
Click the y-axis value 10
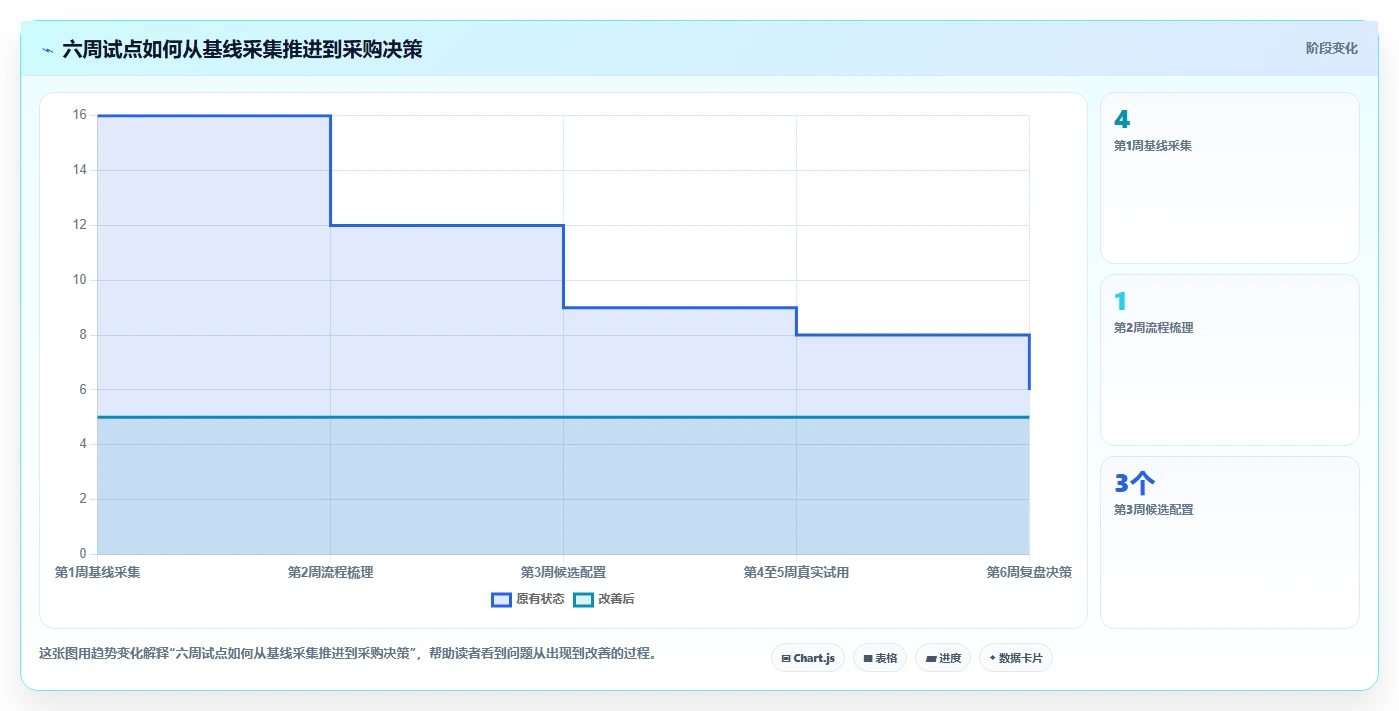pos(80,280)
